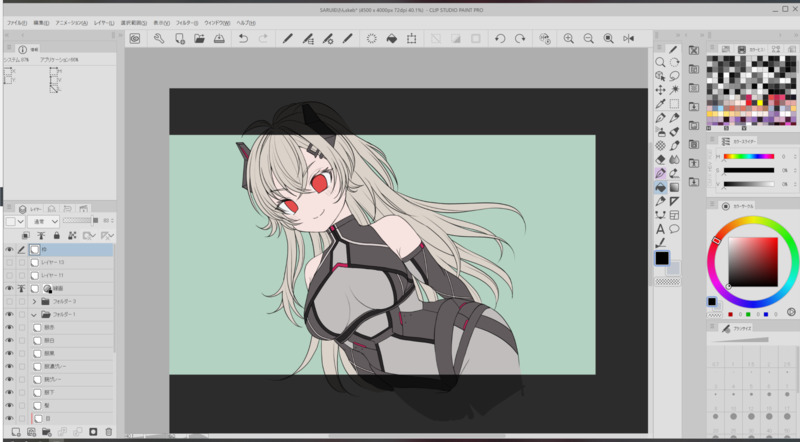Open the ウィンドウ menu
Screen dimensions: 800x442
pos(217,23)
